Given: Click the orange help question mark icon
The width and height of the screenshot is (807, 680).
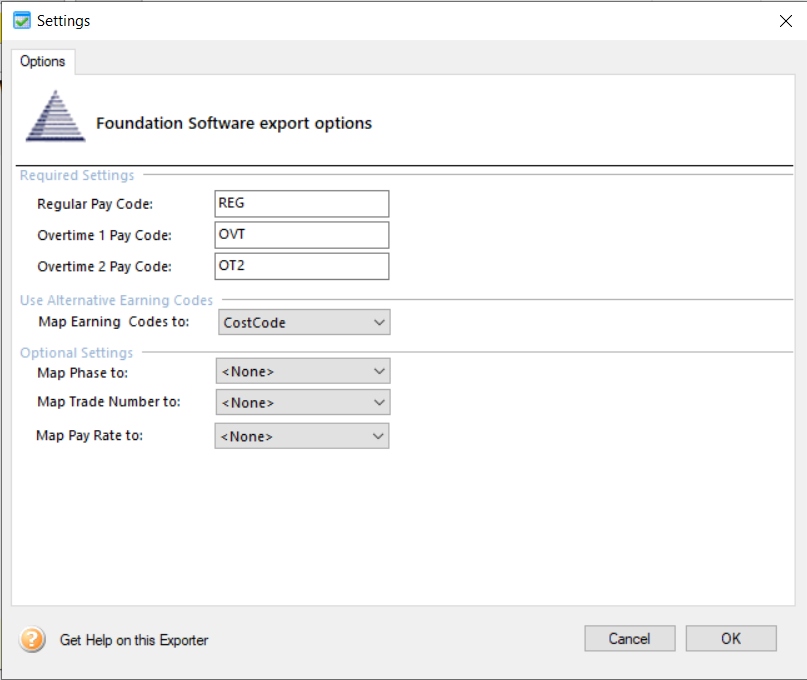Looking at the screenshot, I should (32, 639).
